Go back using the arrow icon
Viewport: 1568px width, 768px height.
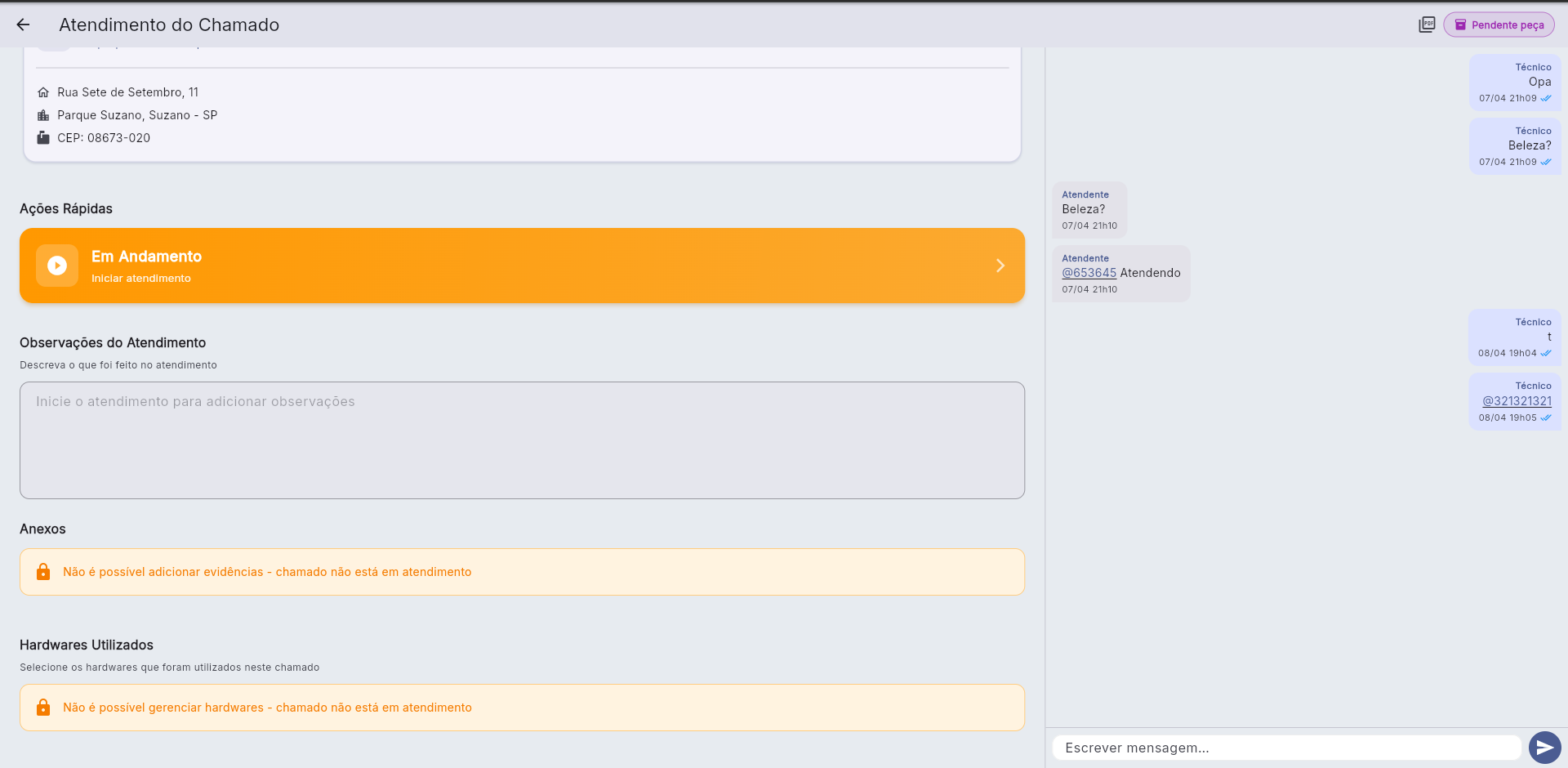[23, 25]
